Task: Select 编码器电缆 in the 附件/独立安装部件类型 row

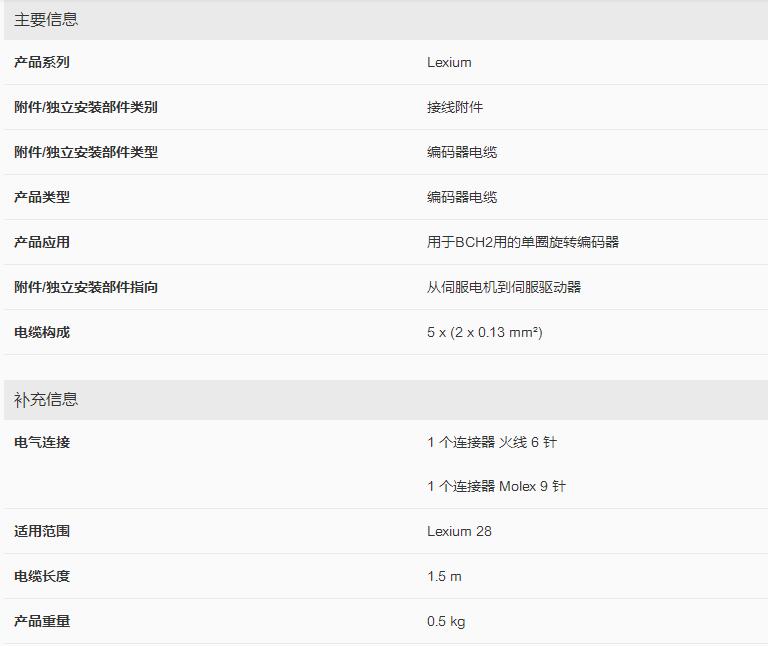Action: pyautogui.click(x=462, y=152)
